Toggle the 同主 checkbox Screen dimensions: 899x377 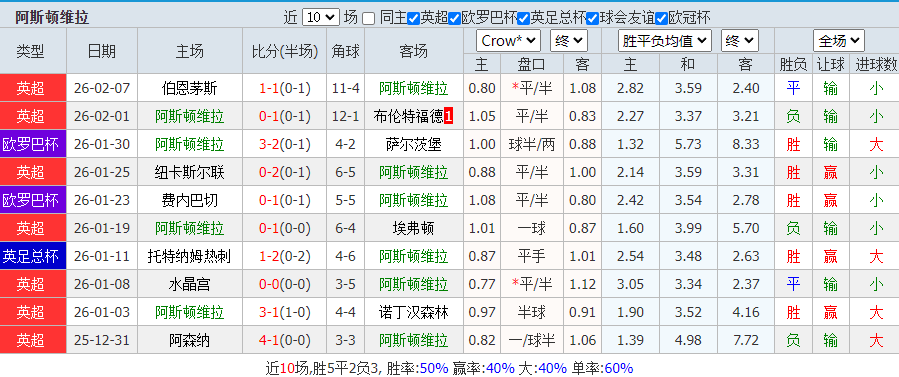pyautogui.click(x=369, y=18)
